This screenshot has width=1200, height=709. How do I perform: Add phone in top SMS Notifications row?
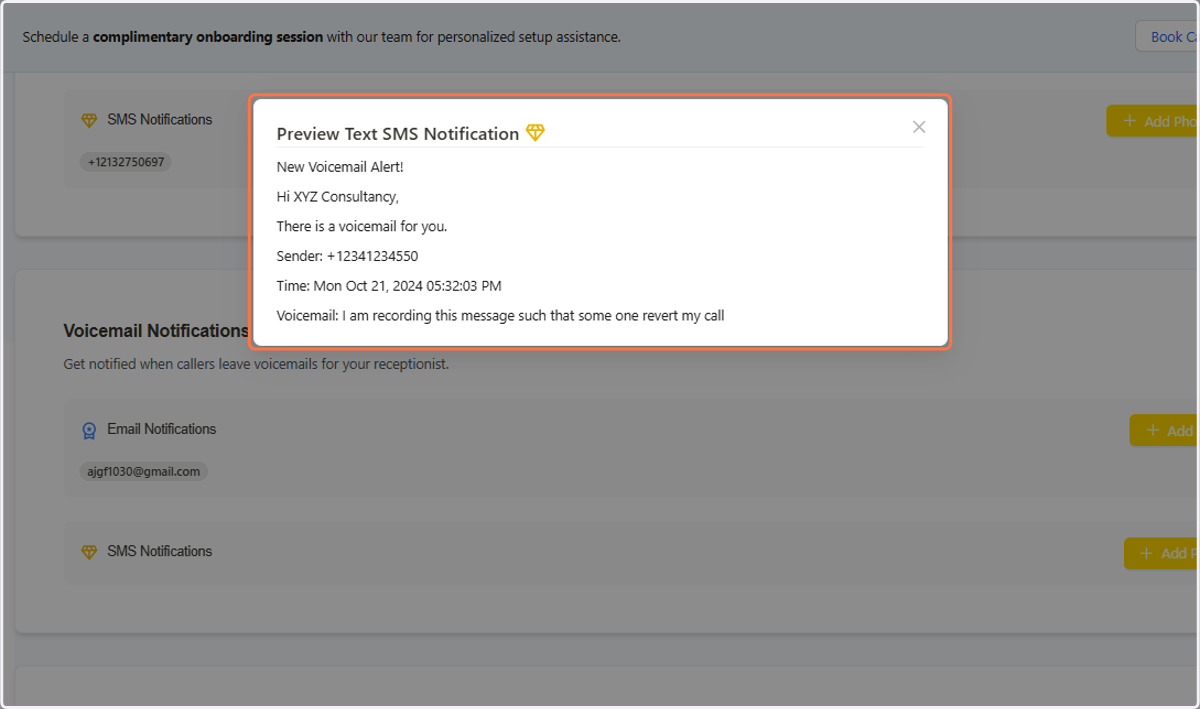(x=1153, y=121)
